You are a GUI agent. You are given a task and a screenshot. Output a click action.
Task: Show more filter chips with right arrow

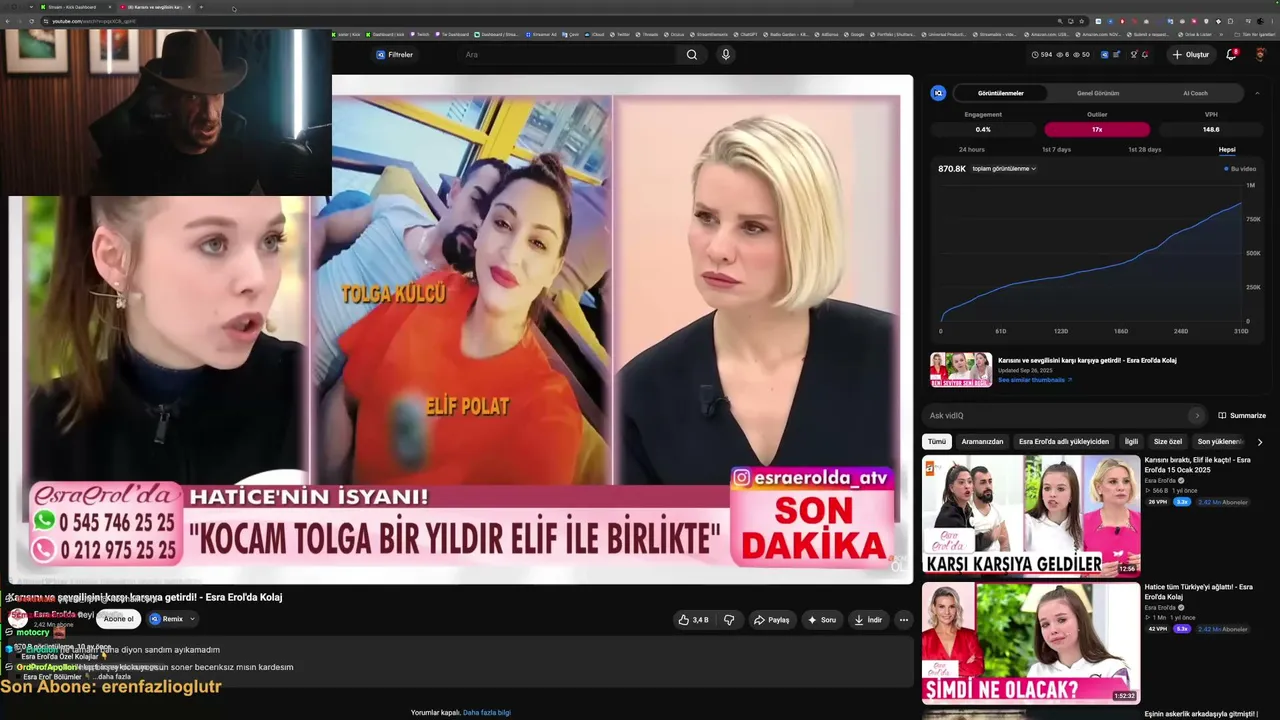pos(1259,441)
